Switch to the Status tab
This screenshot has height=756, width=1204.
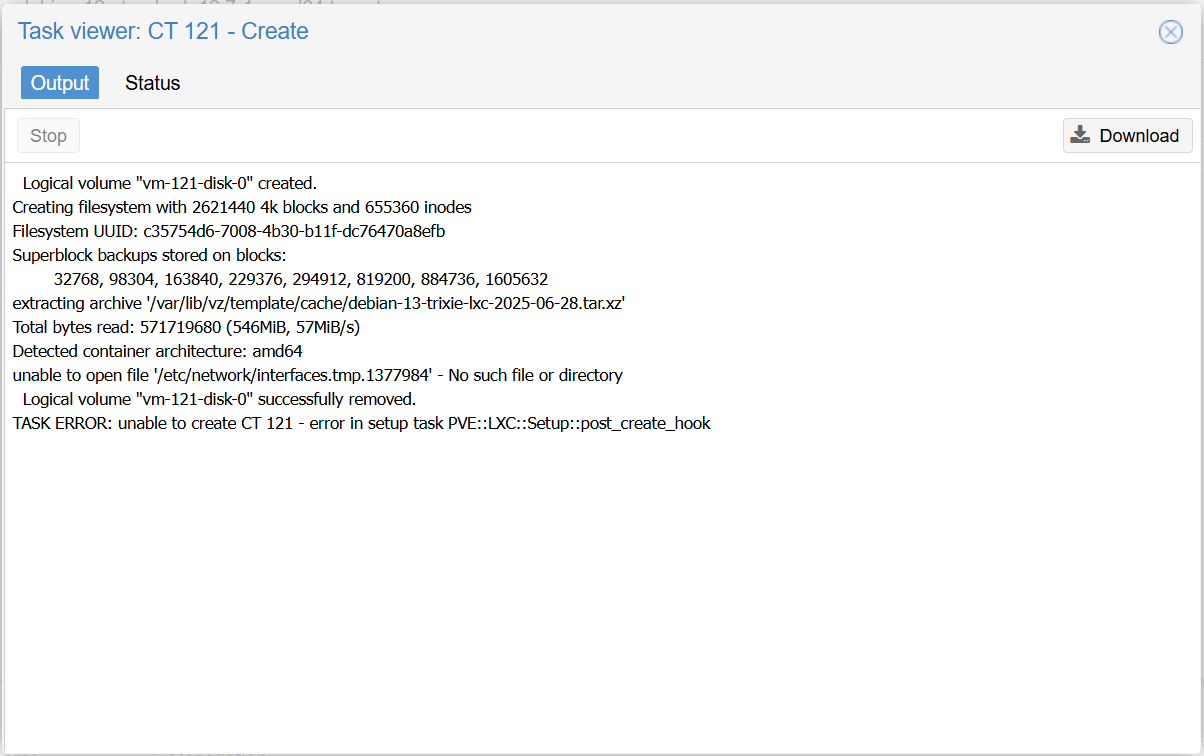pyautogui.click(x=152, y=83)
